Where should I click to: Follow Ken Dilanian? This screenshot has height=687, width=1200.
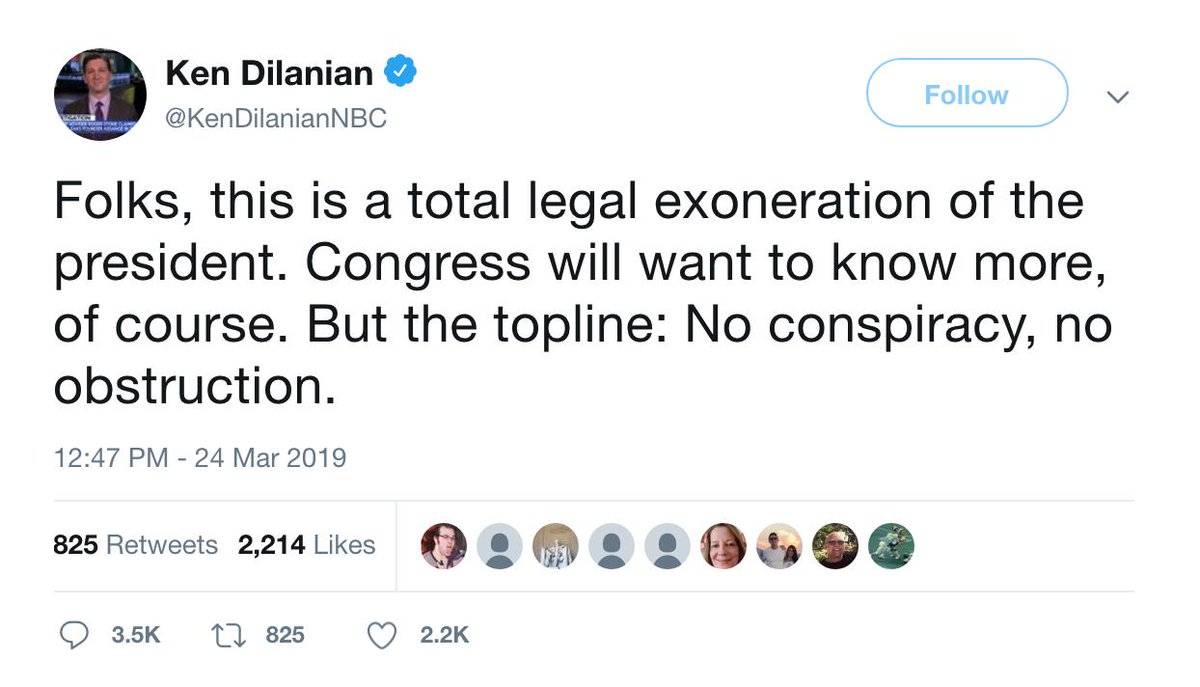(967, 94)
